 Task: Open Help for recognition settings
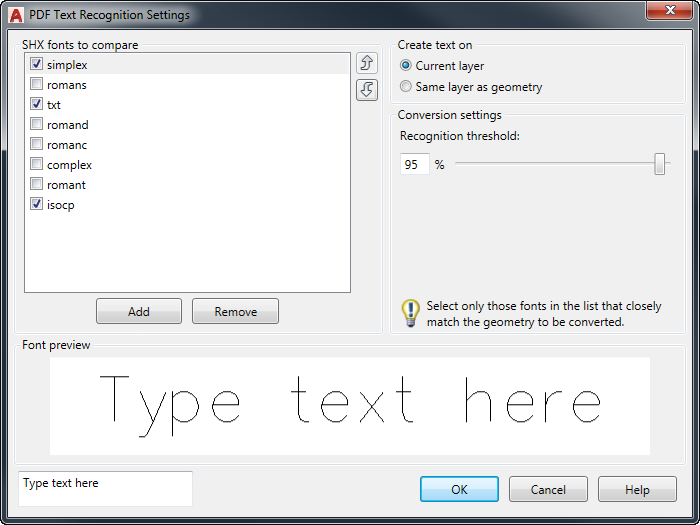tap(637, 489)
